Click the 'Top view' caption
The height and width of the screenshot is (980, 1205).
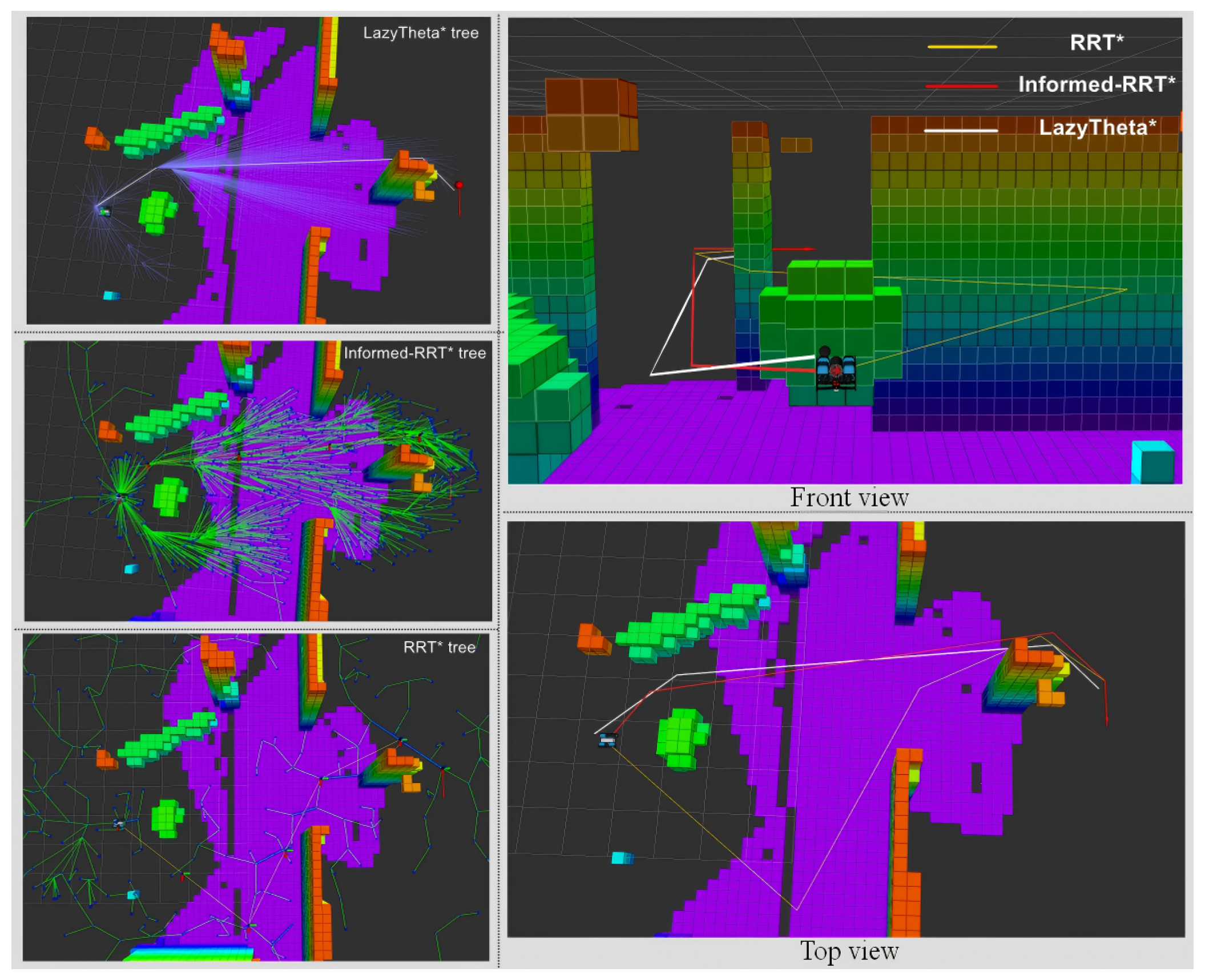(849, 951)
